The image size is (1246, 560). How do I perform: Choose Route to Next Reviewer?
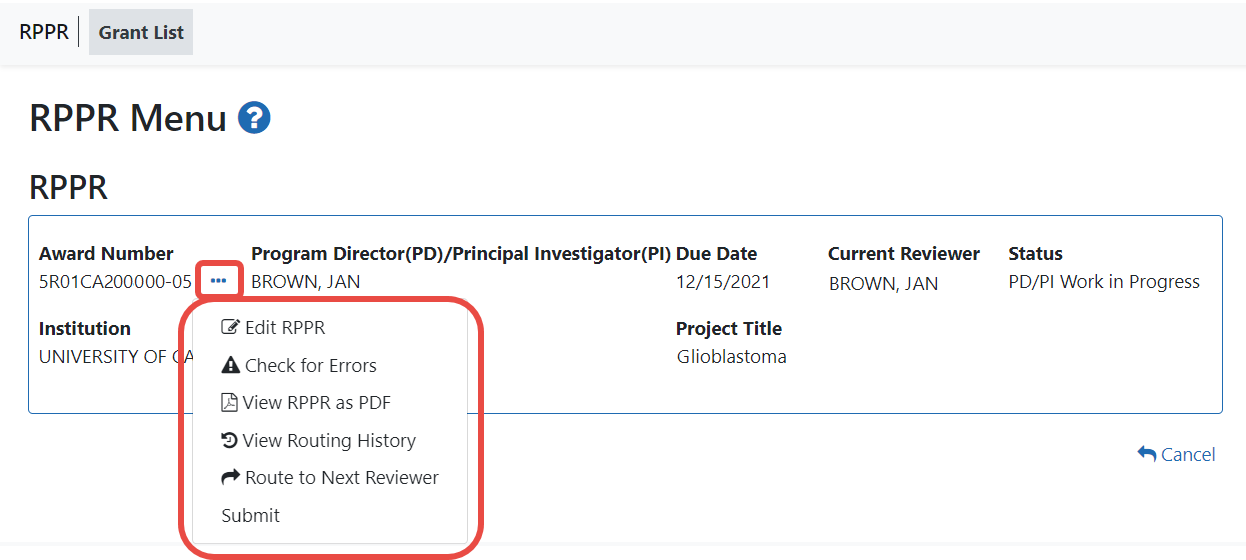pos(342,478)
